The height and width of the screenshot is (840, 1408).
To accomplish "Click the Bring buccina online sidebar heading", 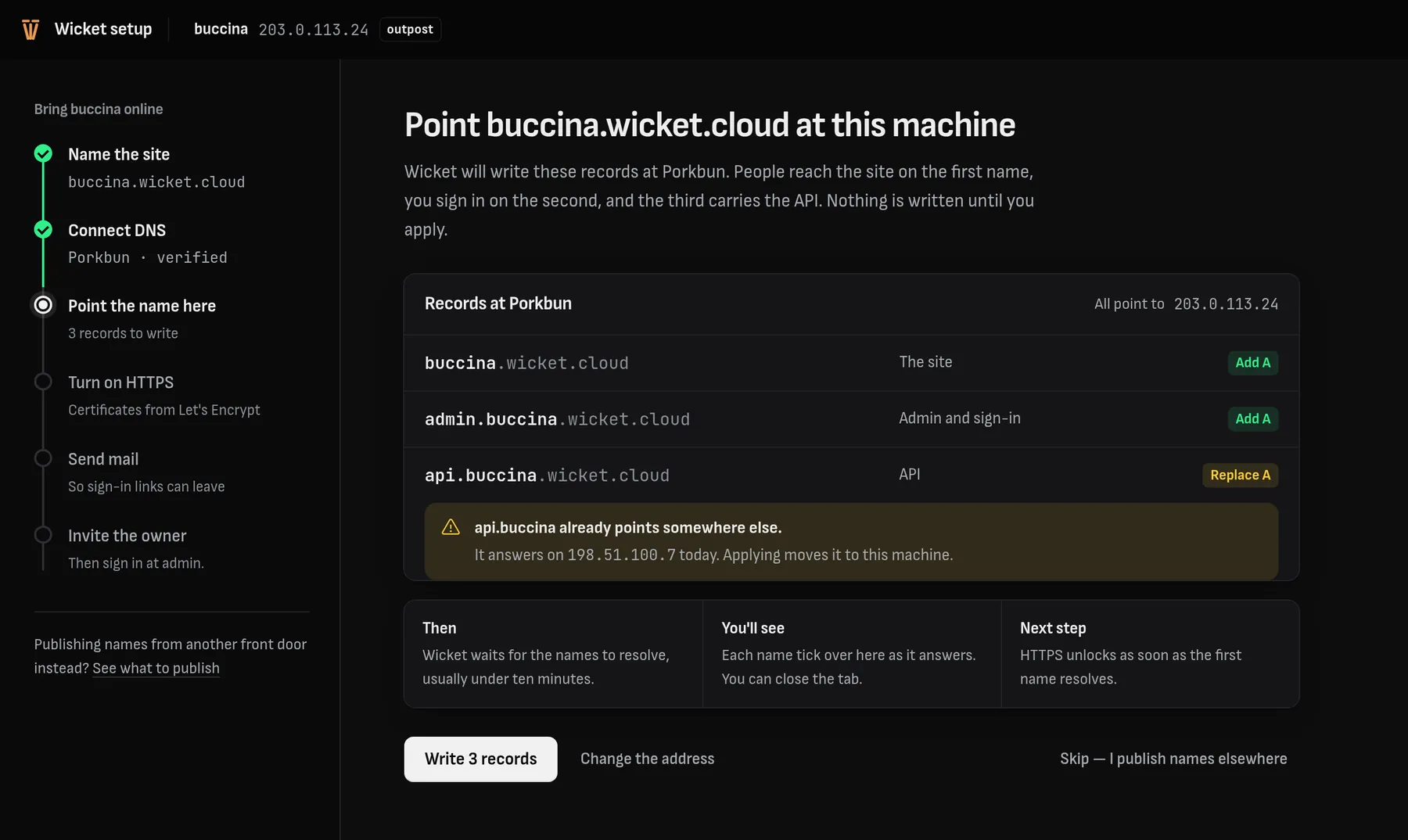I will (x=99, y=109).
